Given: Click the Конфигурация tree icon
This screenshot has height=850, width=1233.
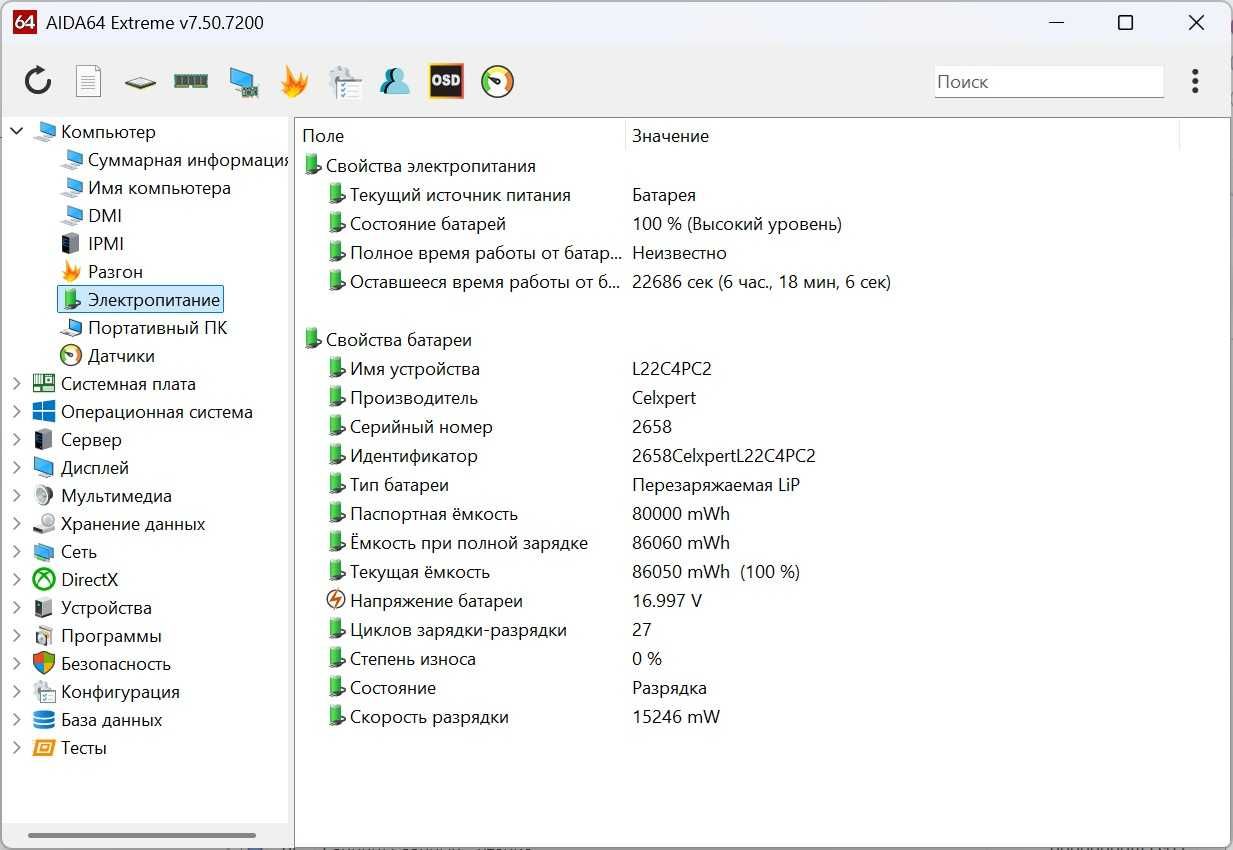Looking at the screenshot, I should [43, 691].
